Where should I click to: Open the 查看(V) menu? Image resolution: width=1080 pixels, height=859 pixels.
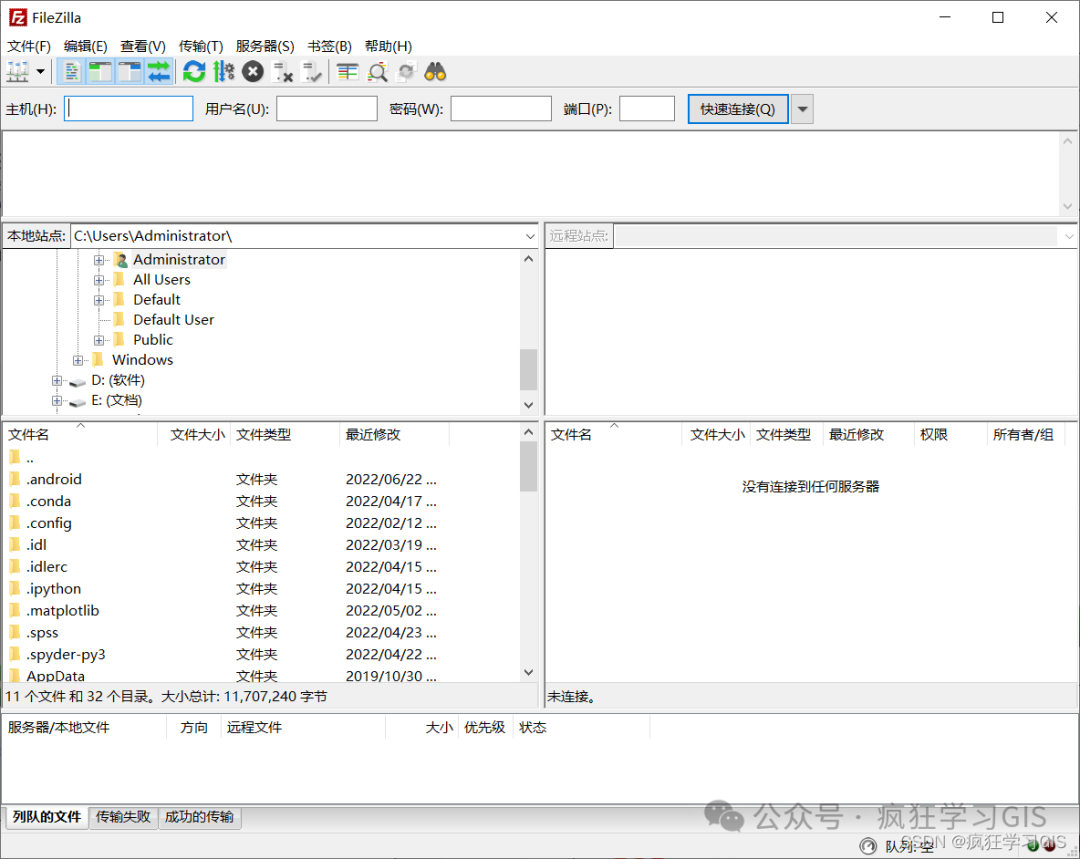click(143, 46)
